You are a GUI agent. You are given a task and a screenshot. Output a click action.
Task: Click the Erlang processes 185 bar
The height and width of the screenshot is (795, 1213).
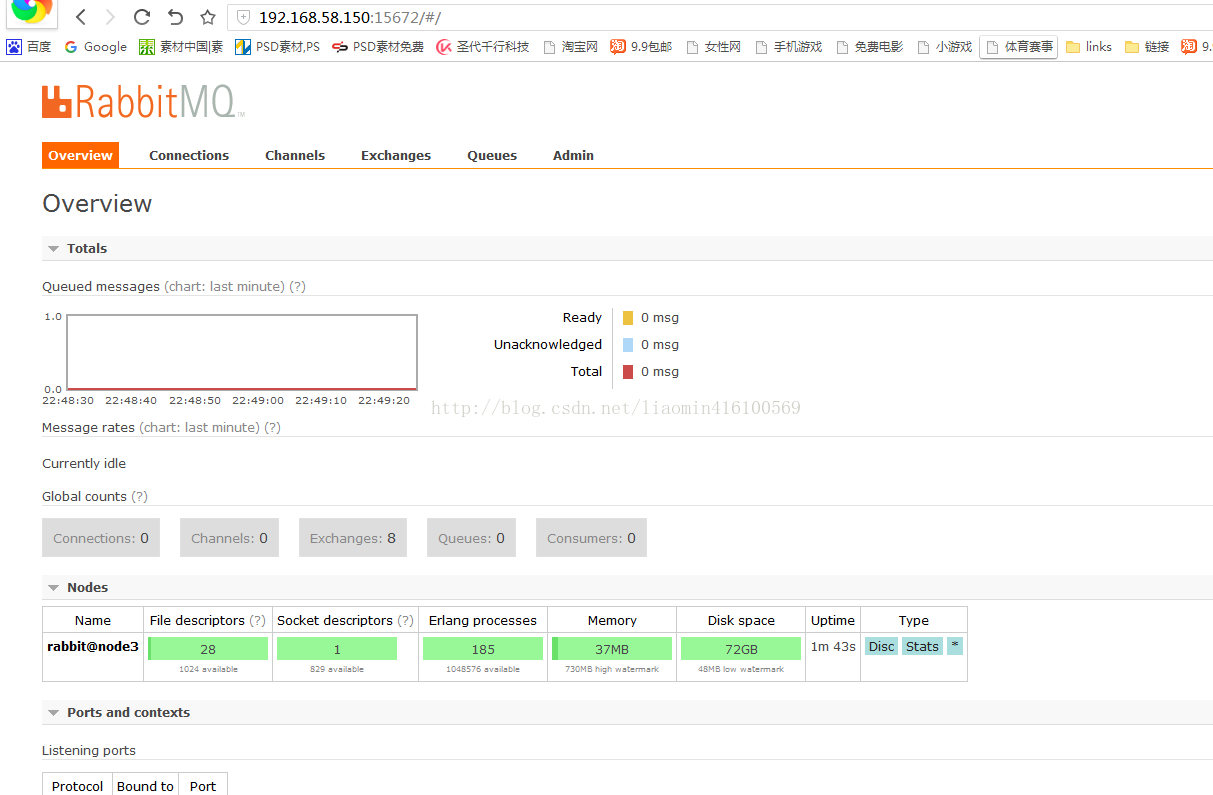pos(483,649)
